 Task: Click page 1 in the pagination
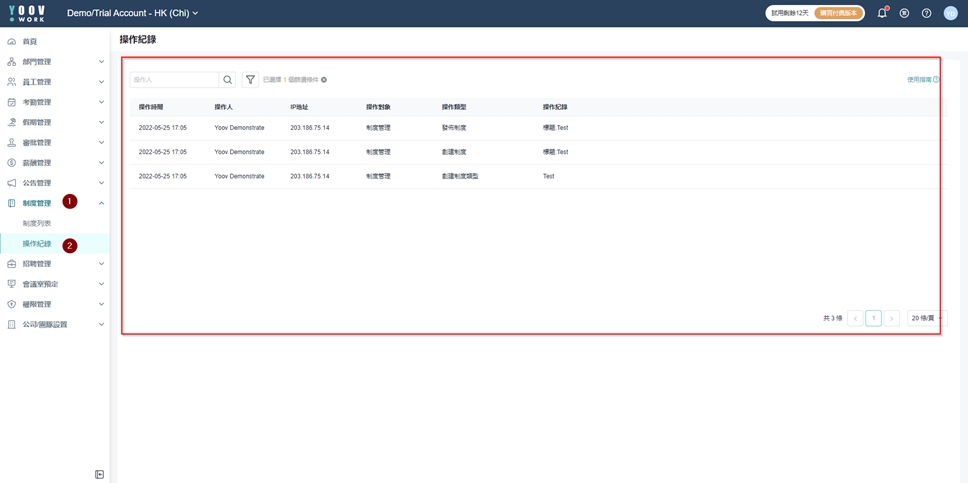click(x=873, y=318)
